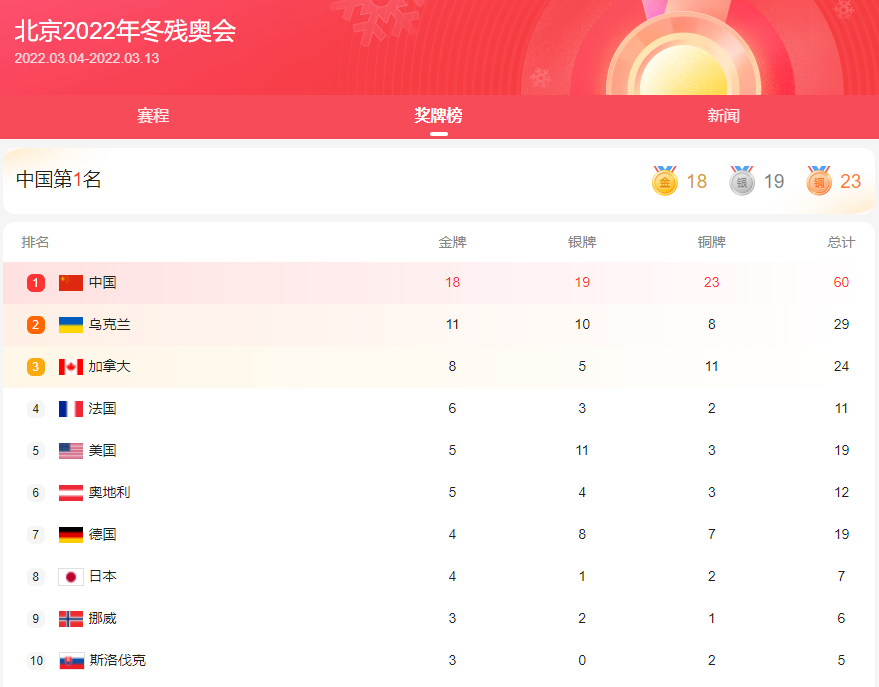Click the Ukraine flag icon

point(71,325)
